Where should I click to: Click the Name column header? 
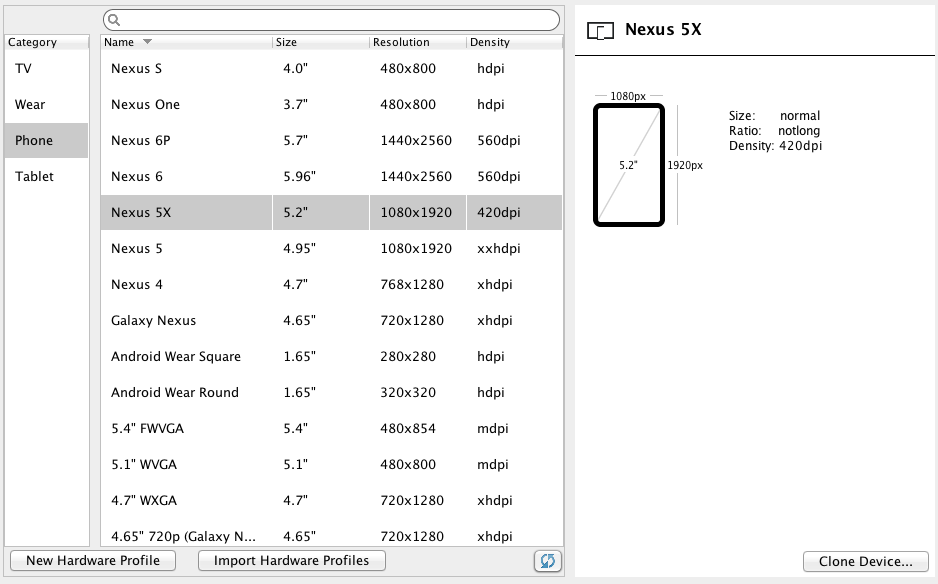click(186, 42)
